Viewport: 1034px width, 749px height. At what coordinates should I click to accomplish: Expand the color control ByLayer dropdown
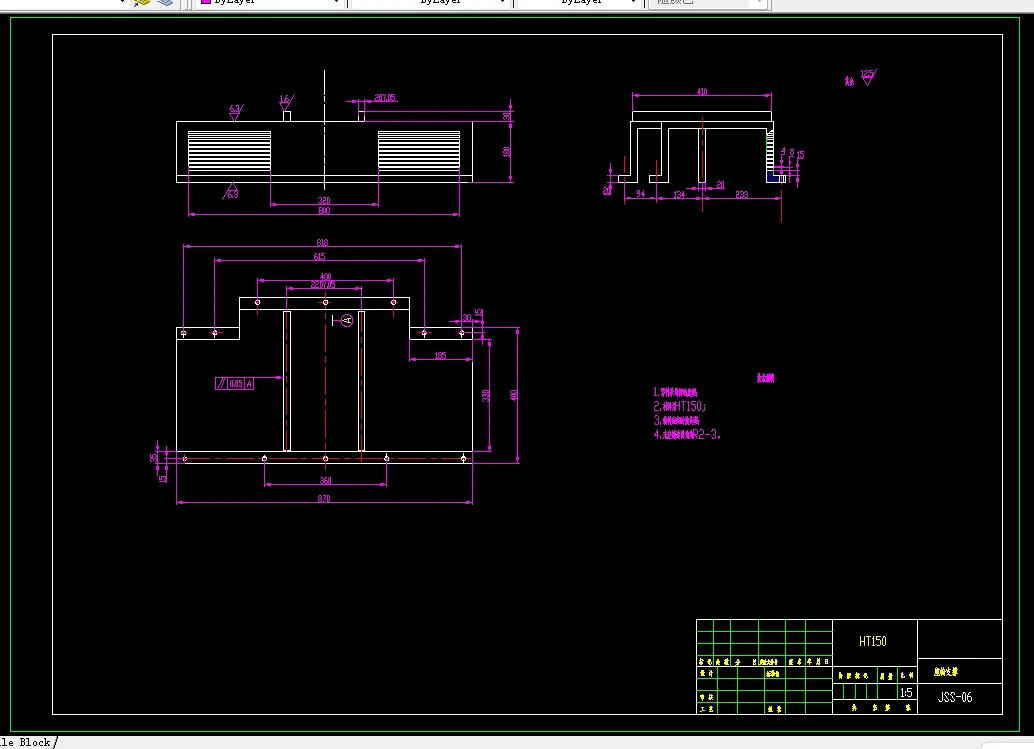336,2
